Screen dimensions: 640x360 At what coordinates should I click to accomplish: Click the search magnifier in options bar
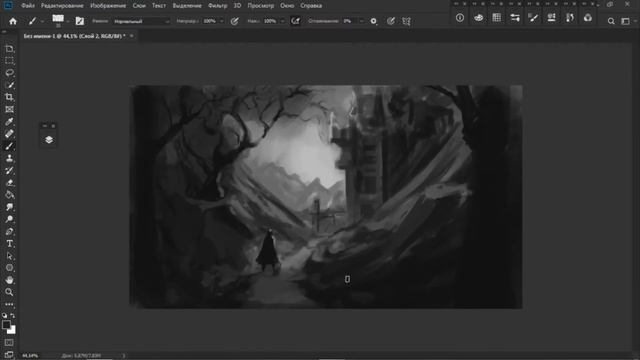[611, 21]
